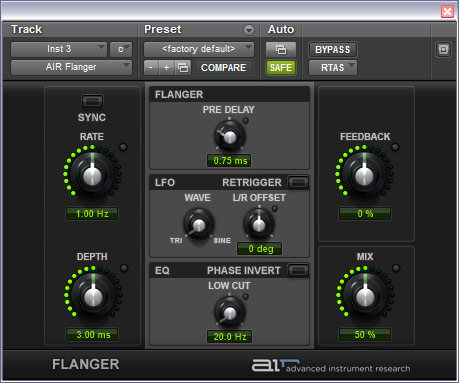Click the target window icon at the far right
The width and height of the screenshot is (459, 383).
point(443,50)
